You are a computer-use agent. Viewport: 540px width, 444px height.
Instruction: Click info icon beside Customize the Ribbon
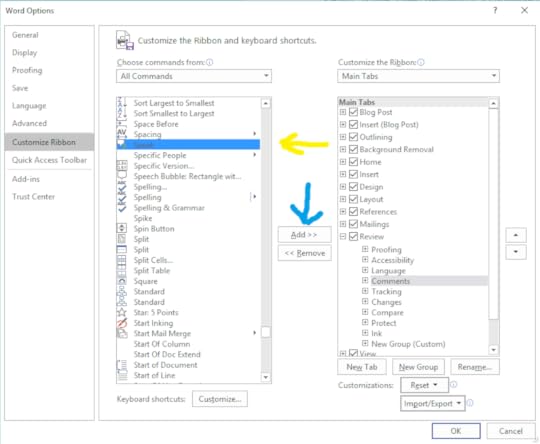point(421,62)
